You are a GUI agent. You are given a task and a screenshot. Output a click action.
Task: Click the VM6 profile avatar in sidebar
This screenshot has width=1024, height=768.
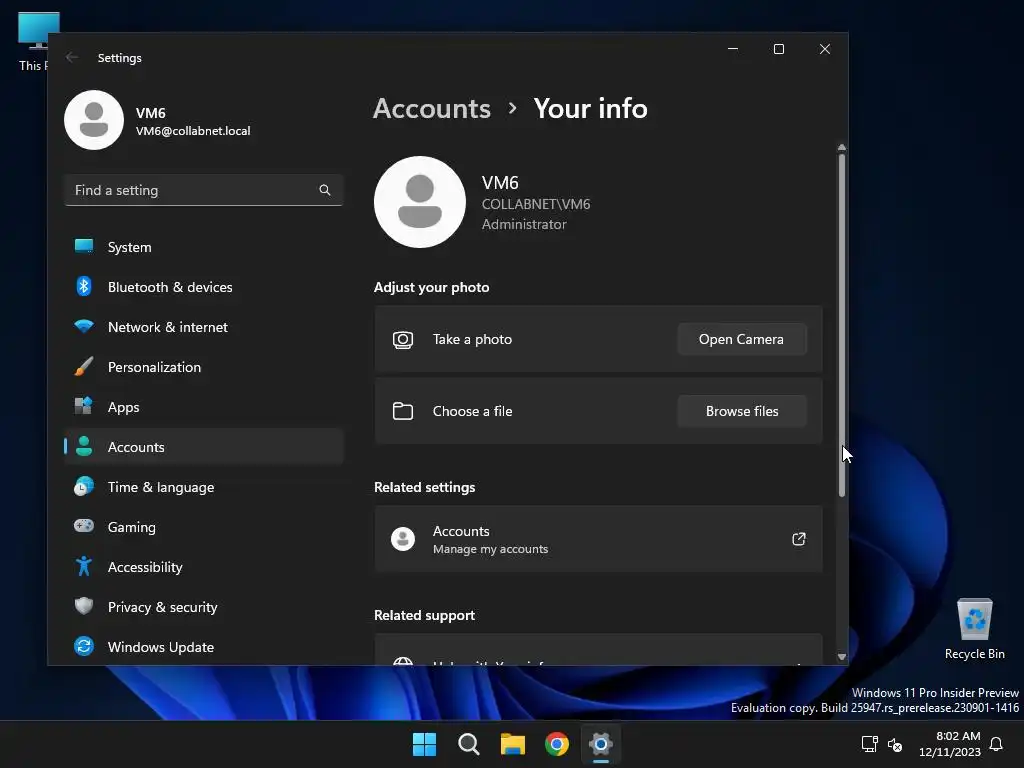93,120
